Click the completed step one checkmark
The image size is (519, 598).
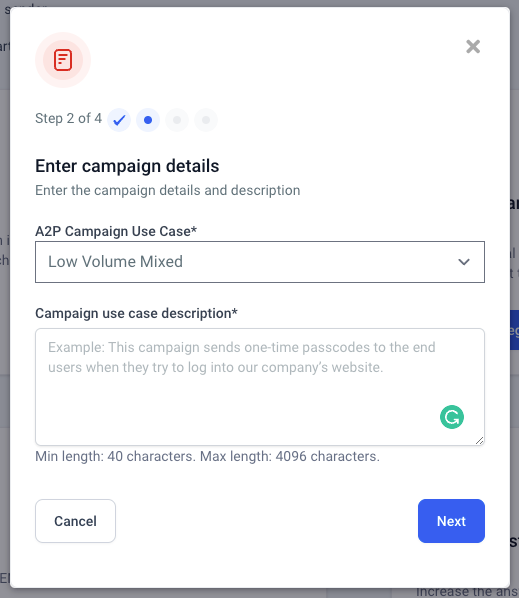[x=119, y=120]
